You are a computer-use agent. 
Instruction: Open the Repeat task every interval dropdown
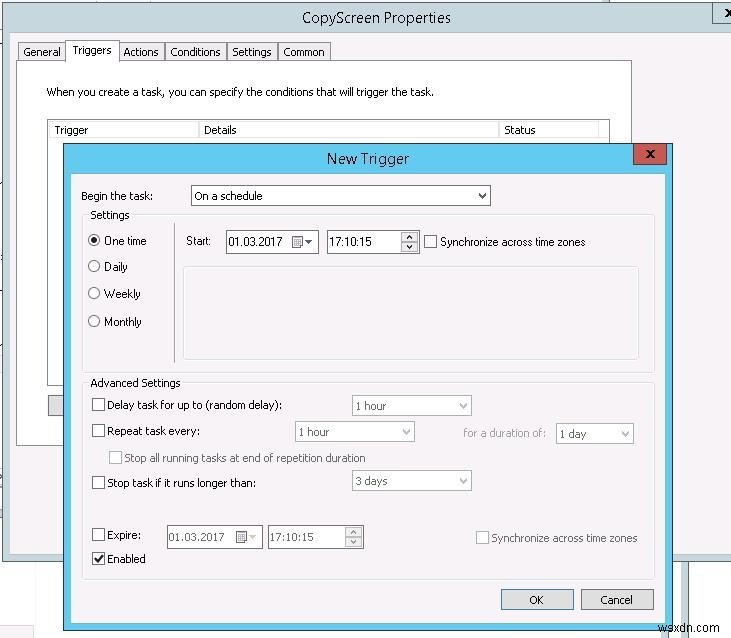[355, 432]
